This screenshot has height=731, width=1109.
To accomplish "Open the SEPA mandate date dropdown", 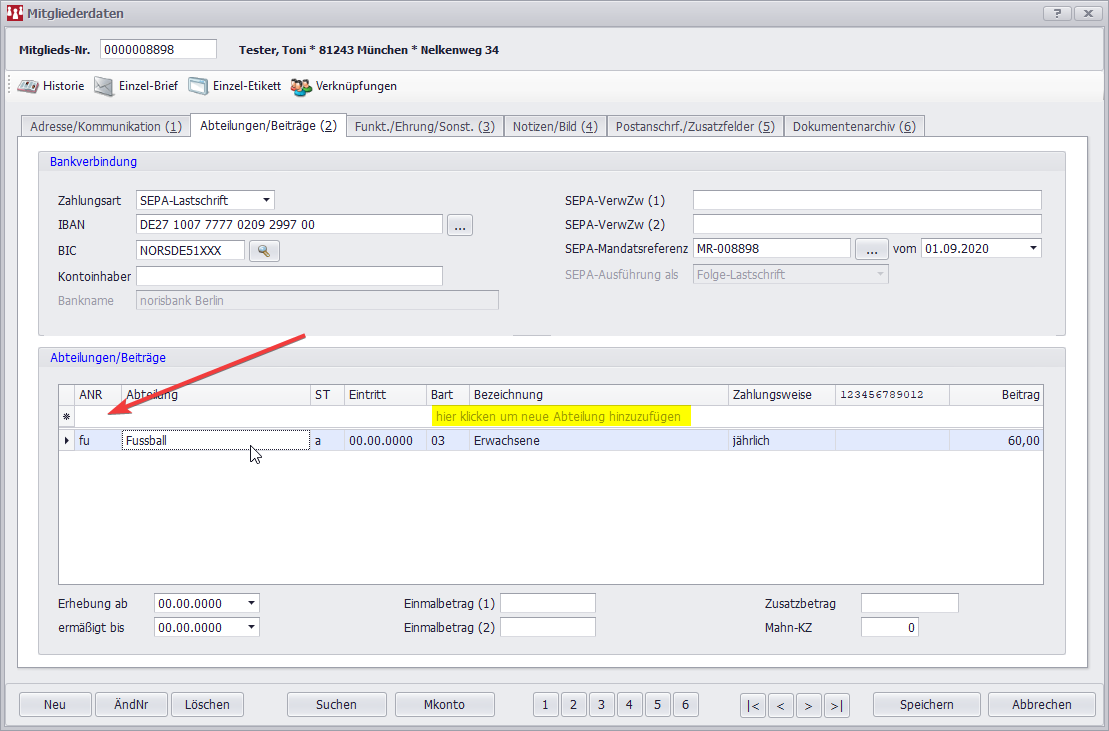I will pyautogui.click(x=1032, y=248).
